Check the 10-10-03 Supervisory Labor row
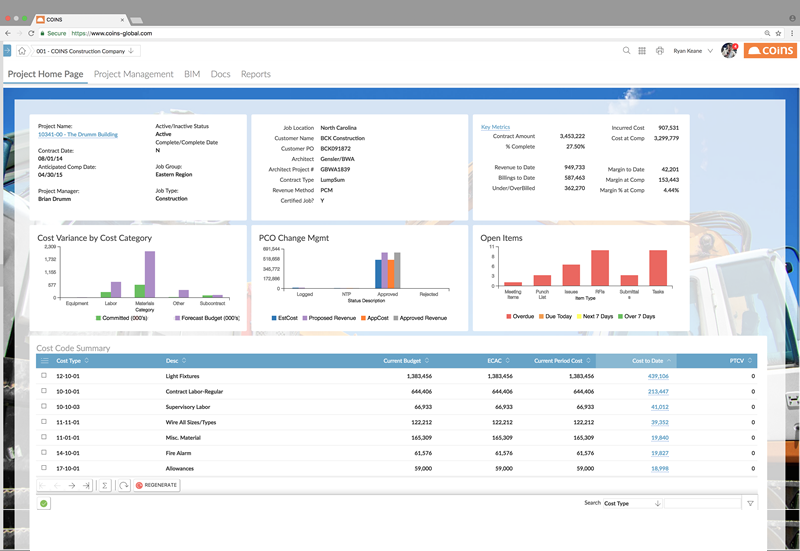This screenshot has height=551, width=800. point(44,406)
